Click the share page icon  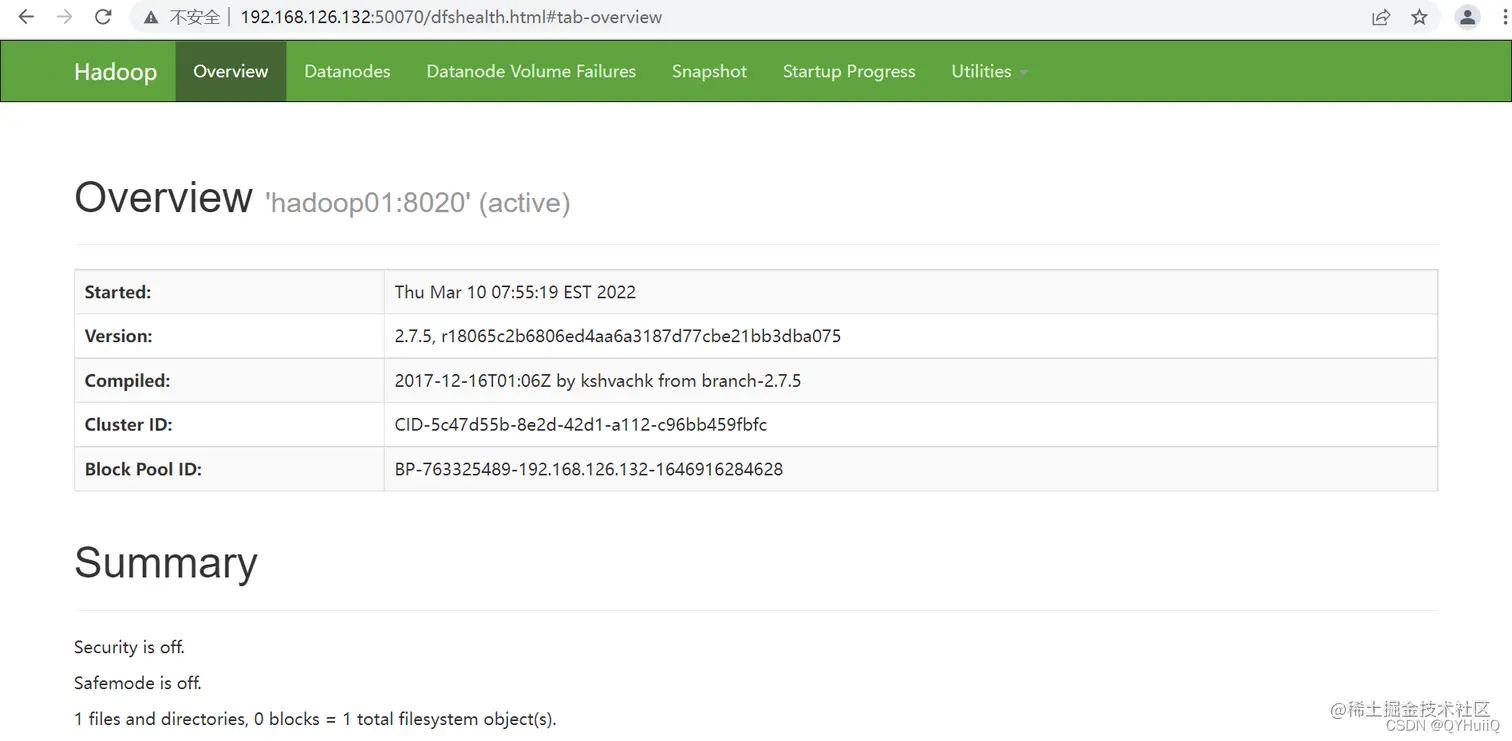1381,17
